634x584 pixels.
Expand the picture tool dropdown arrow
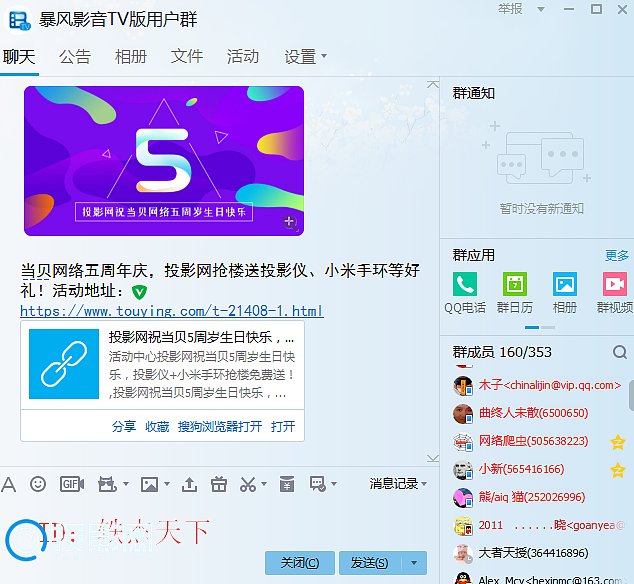click(167, 484)
